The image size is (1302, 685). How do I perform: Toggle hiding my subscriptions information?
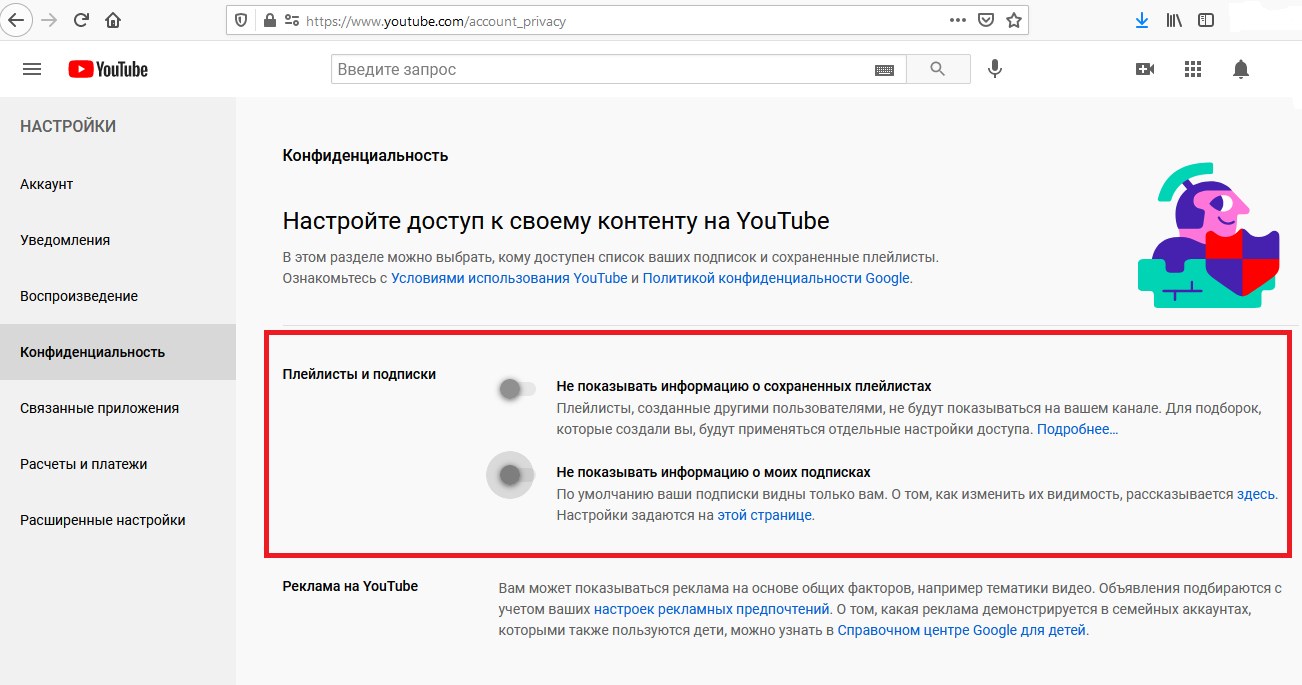tap(511, 475)
